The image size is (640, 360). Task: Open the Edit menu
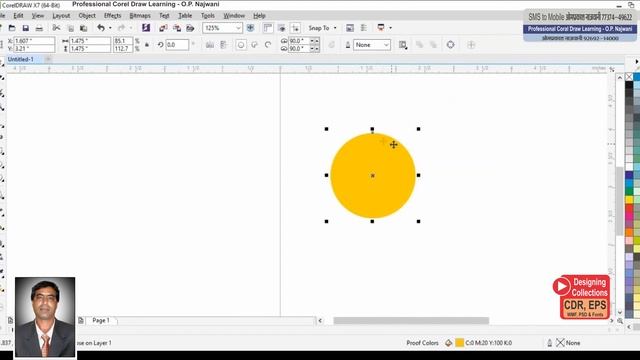pyautogui.click(x=18, y=16)
